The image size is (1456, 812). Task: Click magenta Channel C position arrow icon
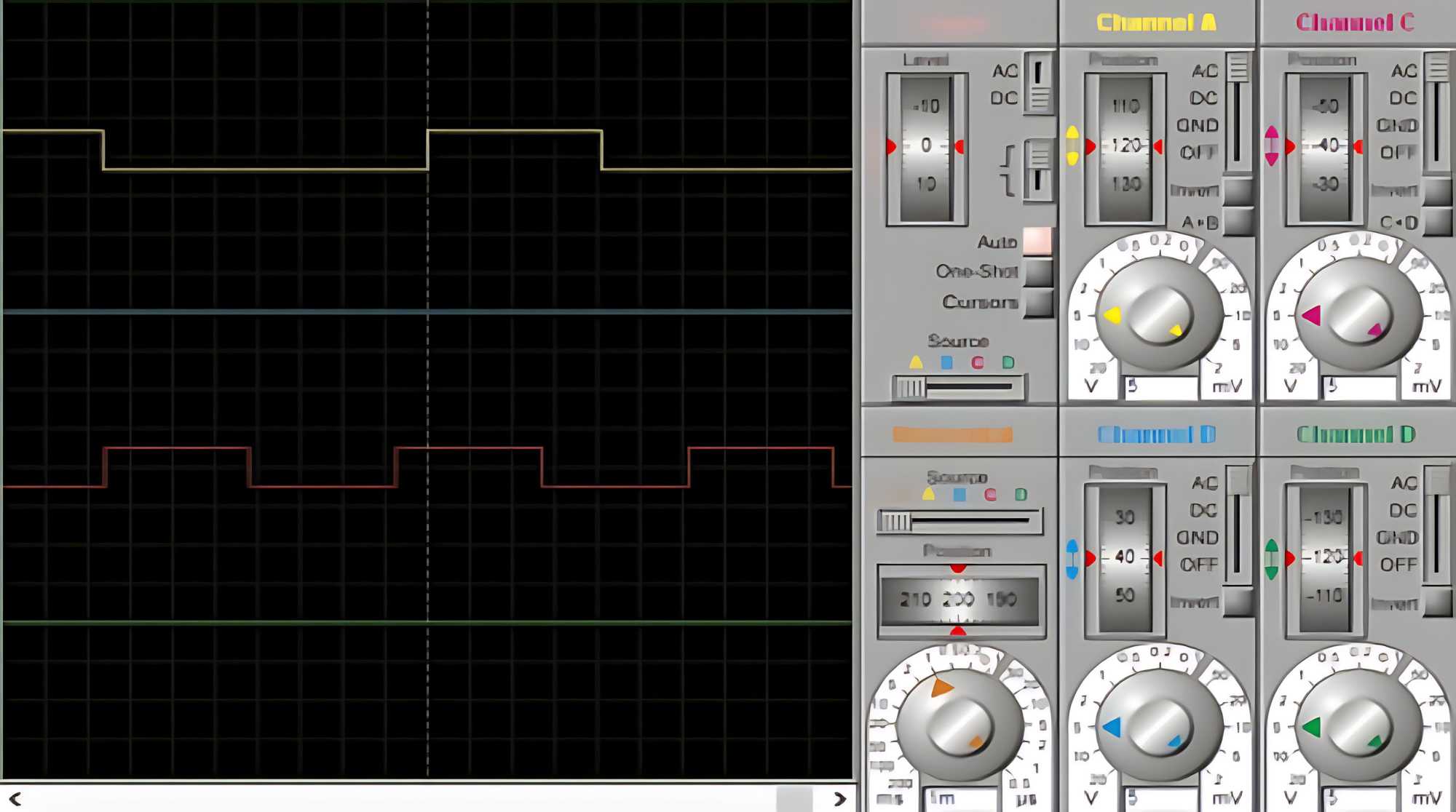coord(1272,146)
